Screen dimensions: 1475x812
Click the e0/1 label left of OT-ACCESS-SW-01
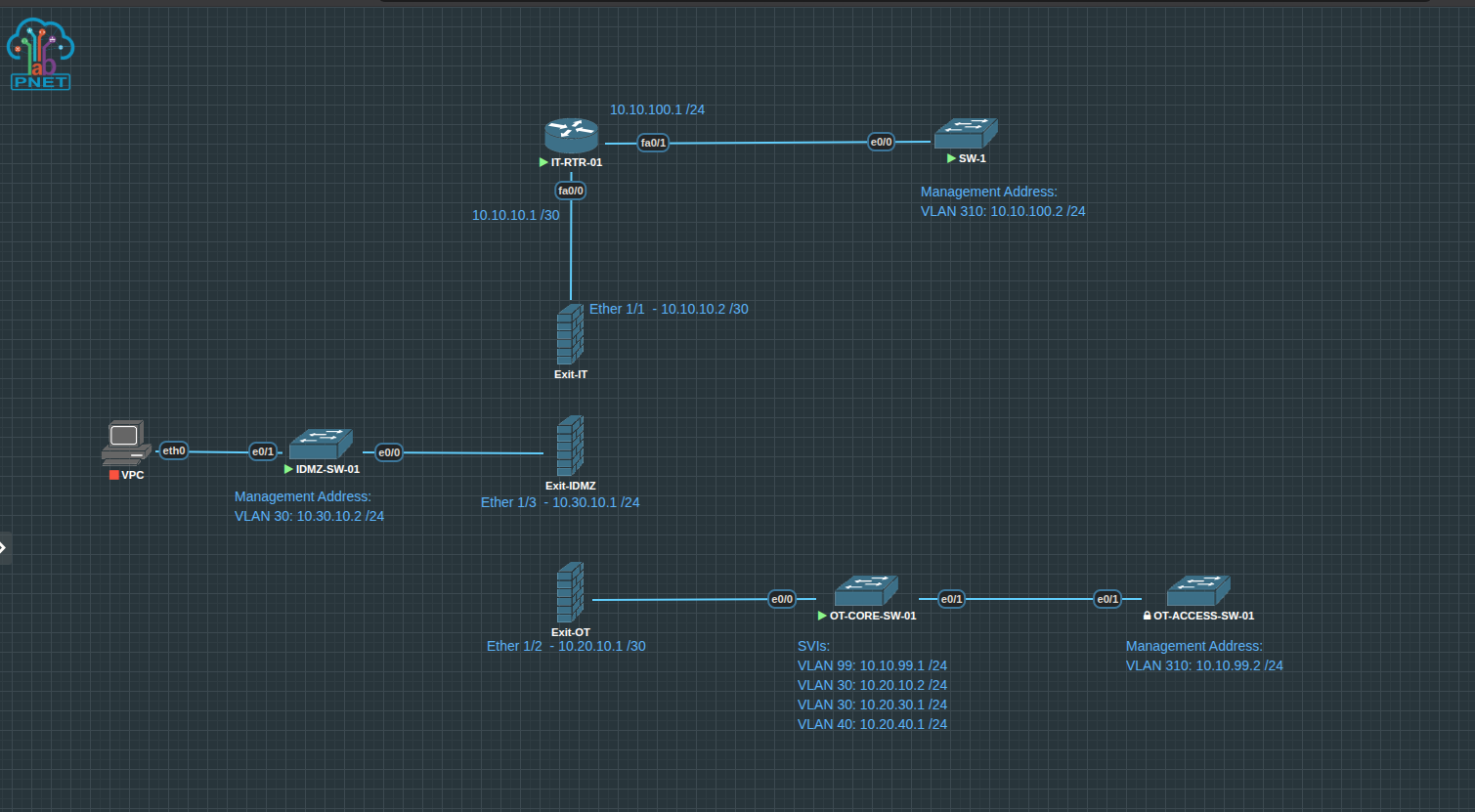coord(1107,599)
